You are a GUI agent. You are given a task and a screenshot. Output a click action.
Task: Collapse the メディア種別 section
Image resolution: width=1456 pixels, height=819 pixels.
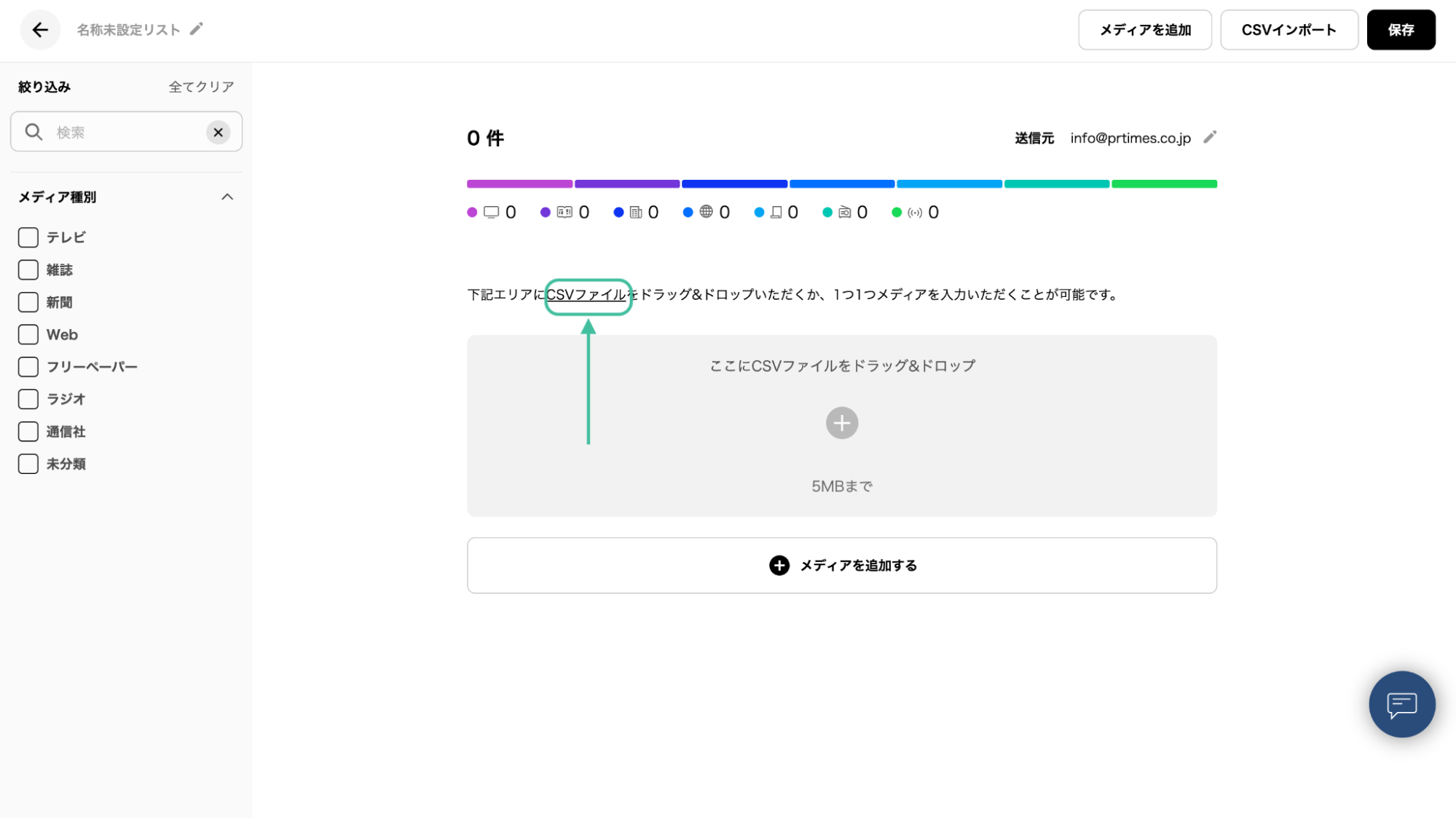click(227, 197)
